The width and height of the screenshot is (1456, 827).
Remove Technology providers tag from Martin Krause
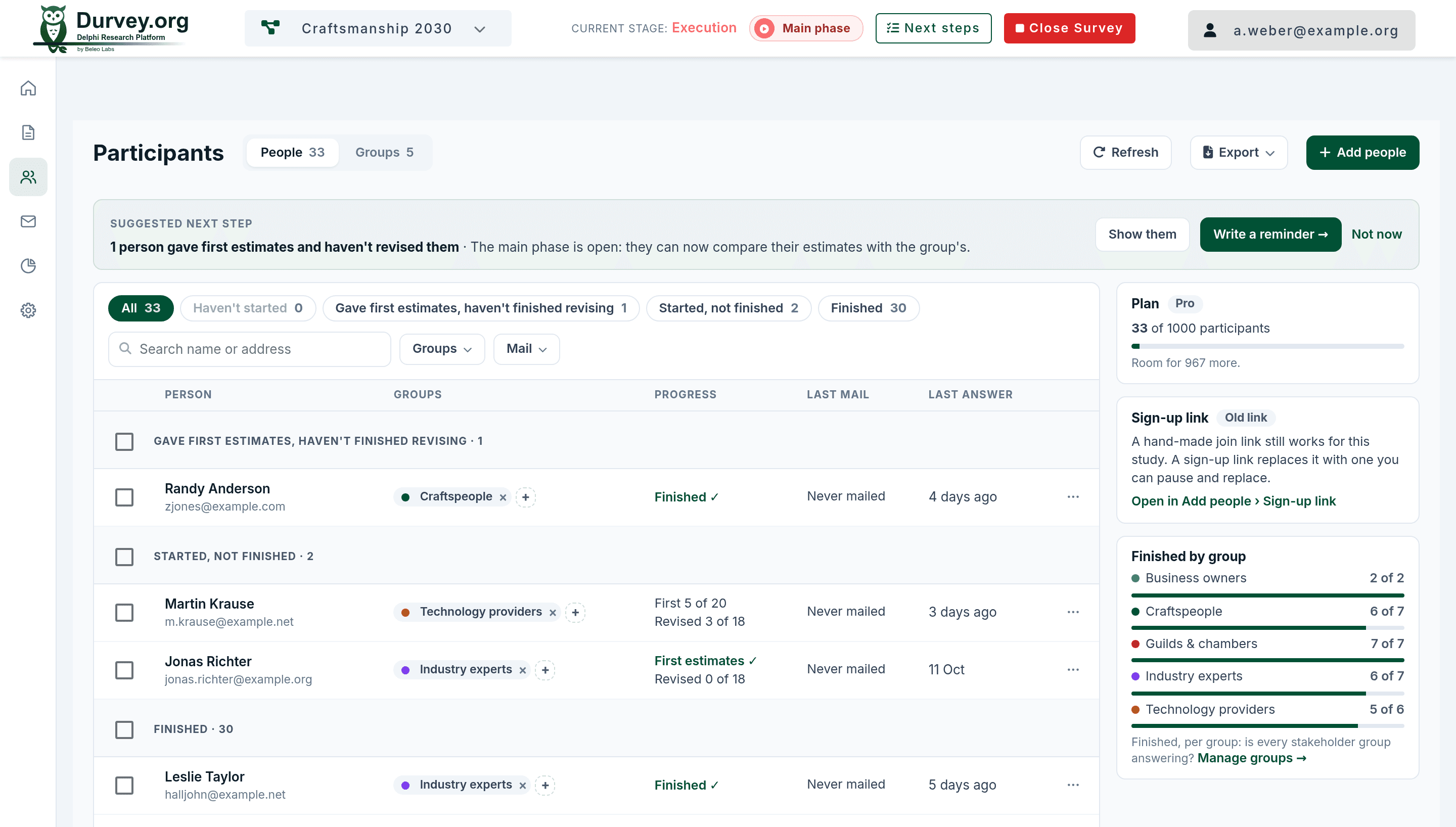click(x=553, y=613)
